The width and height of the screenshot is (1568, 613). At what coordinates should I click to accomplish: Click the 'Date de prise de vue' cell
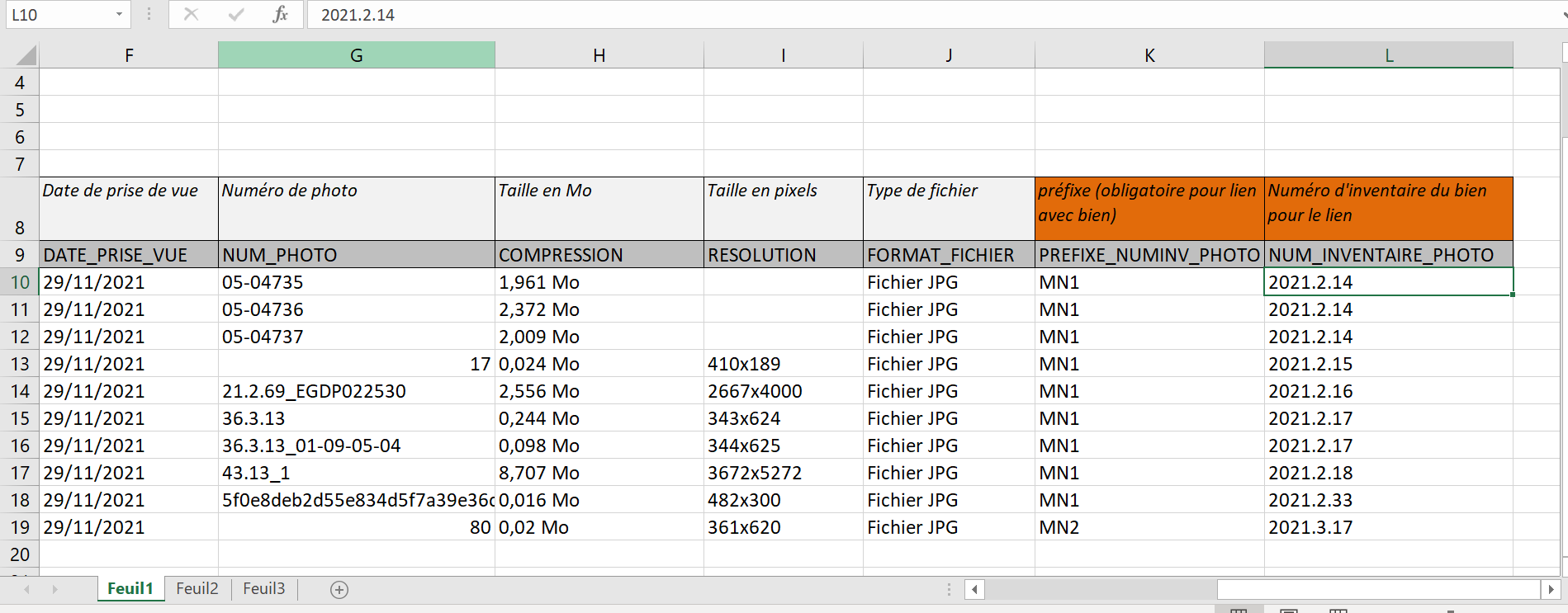pyautogui.click(x=129, y=209)
